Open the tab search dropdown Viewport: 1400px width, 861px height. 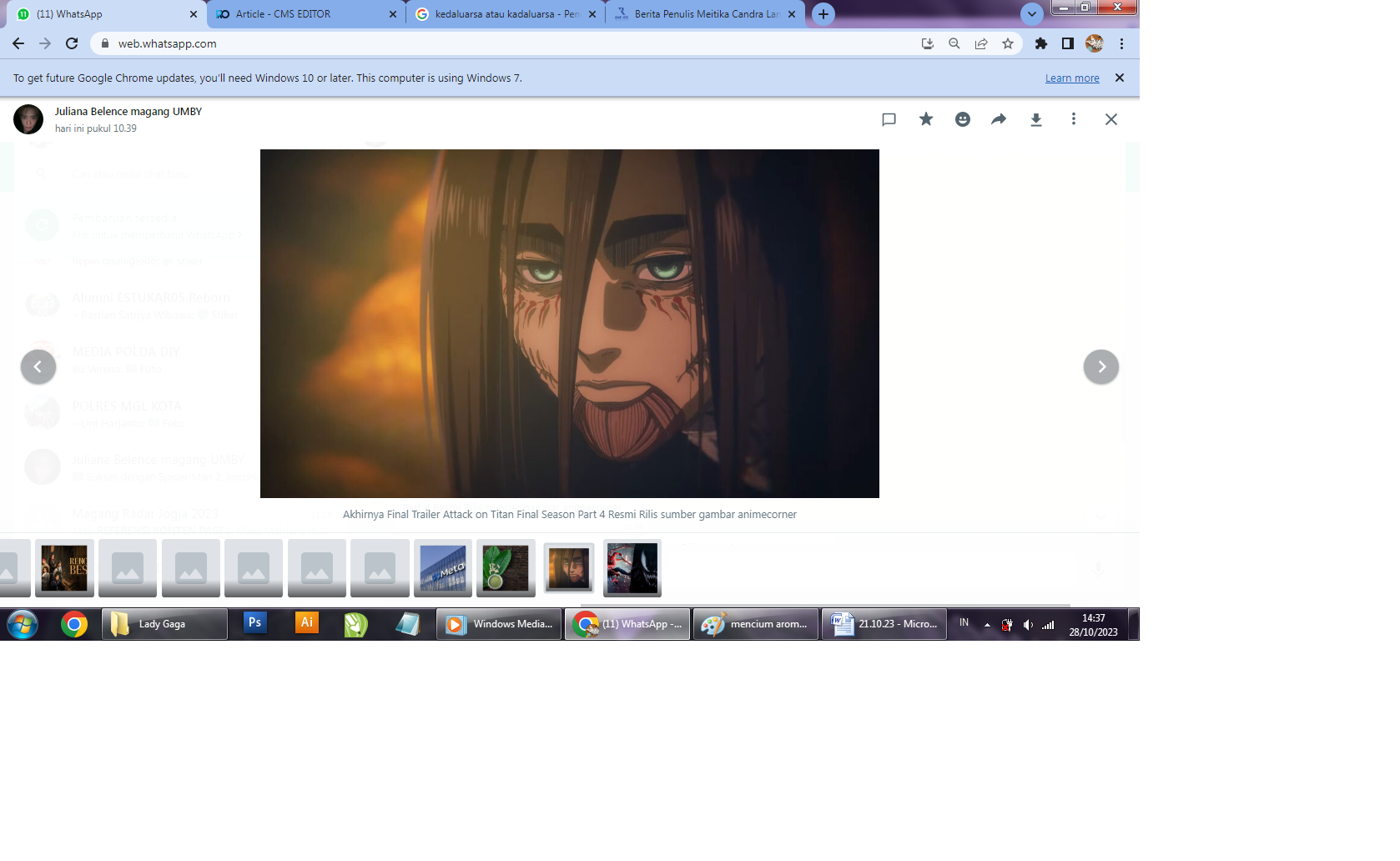[x=1032, y=14]
